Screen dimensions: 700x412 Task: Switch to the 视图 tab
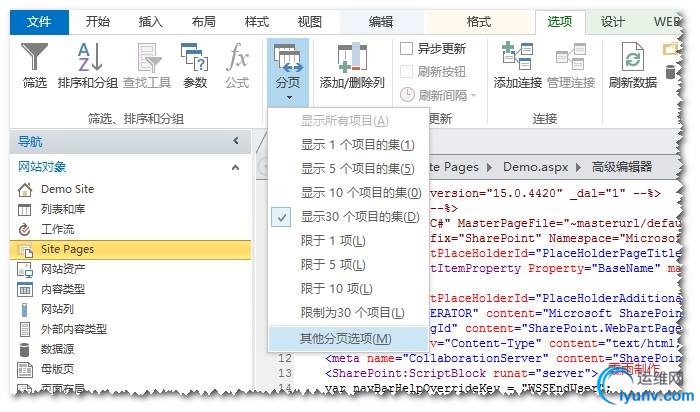click(309, 22)
